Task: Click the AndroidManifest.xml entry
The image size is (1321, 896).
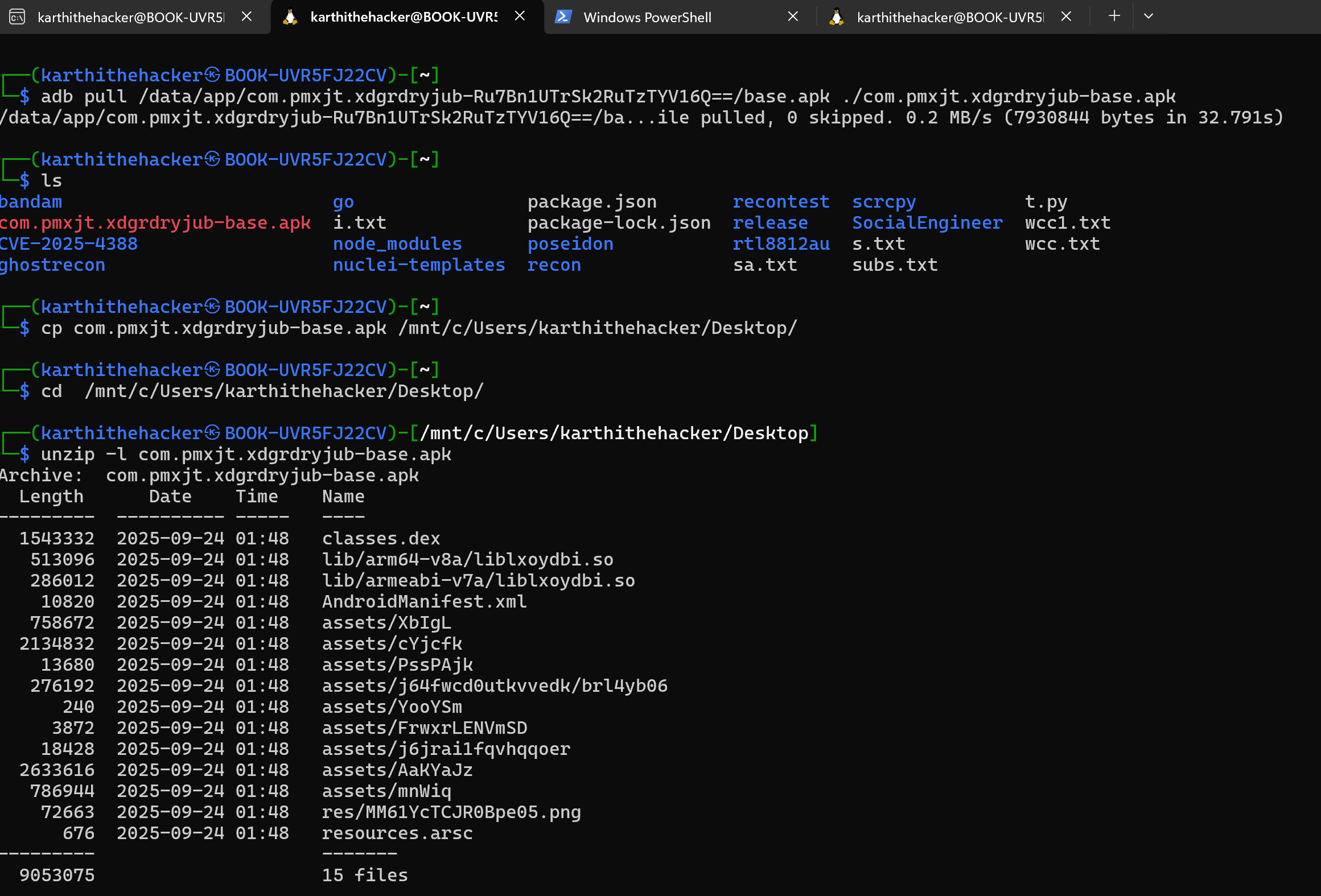Action: click(424, 602)
